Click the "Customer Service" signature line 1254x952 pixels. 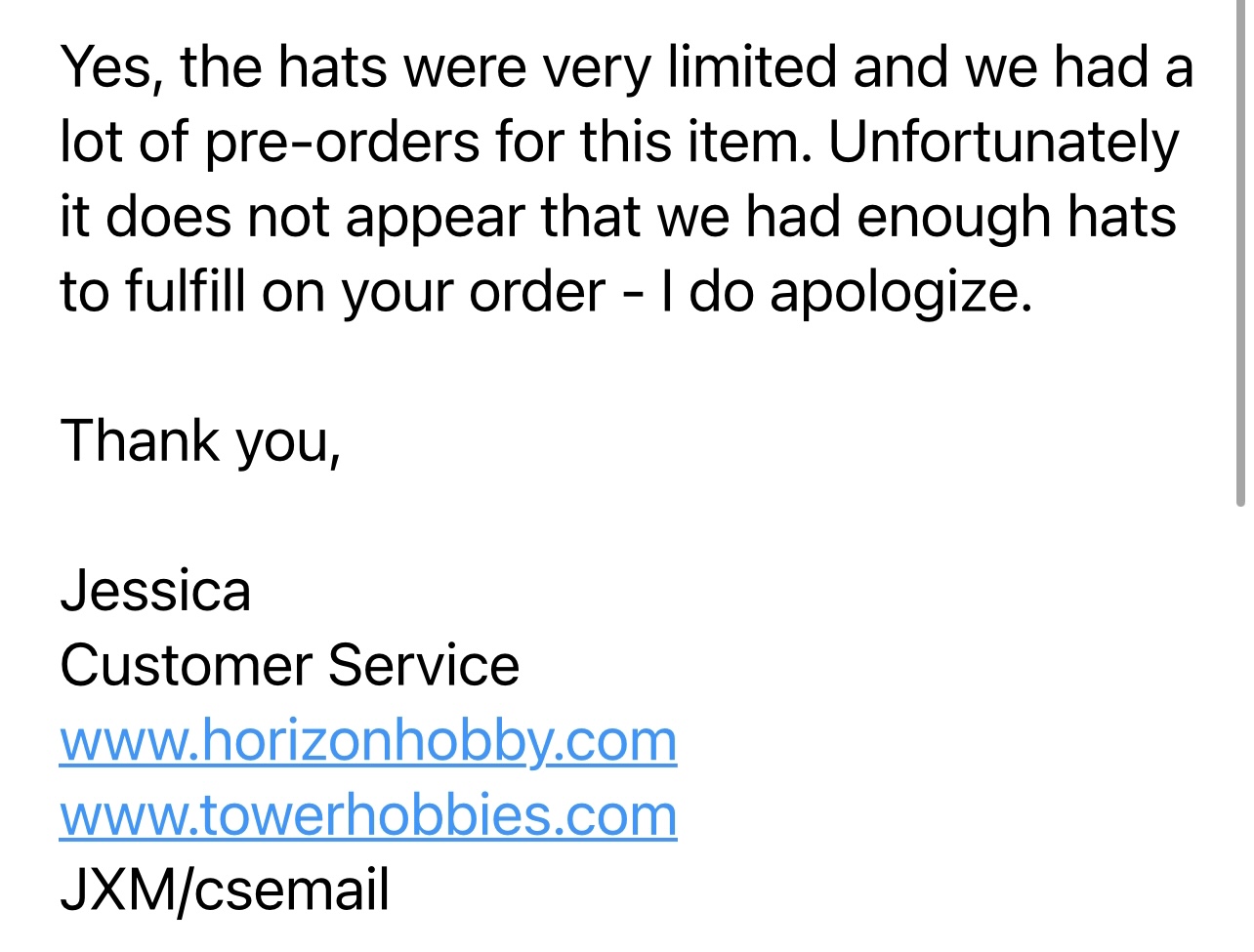pos(290,666)
